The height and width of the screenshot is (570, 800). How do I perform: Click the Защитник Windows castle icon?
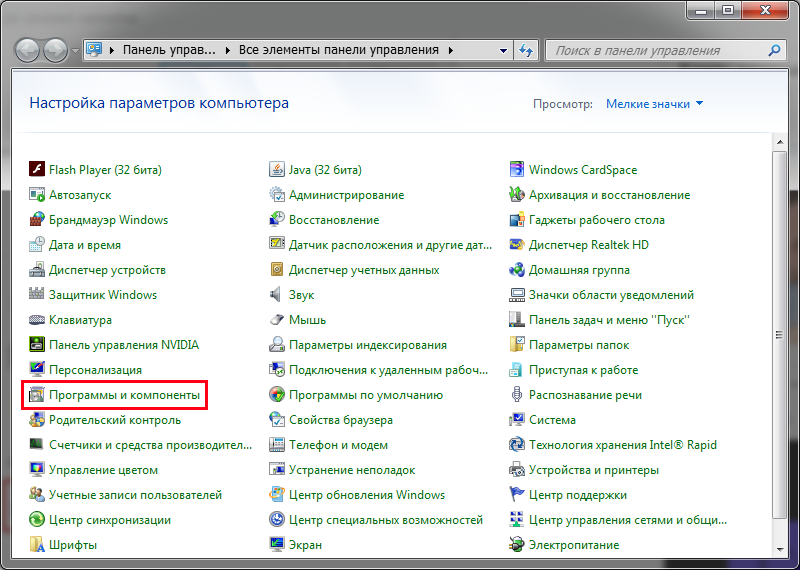pos(37,294)
